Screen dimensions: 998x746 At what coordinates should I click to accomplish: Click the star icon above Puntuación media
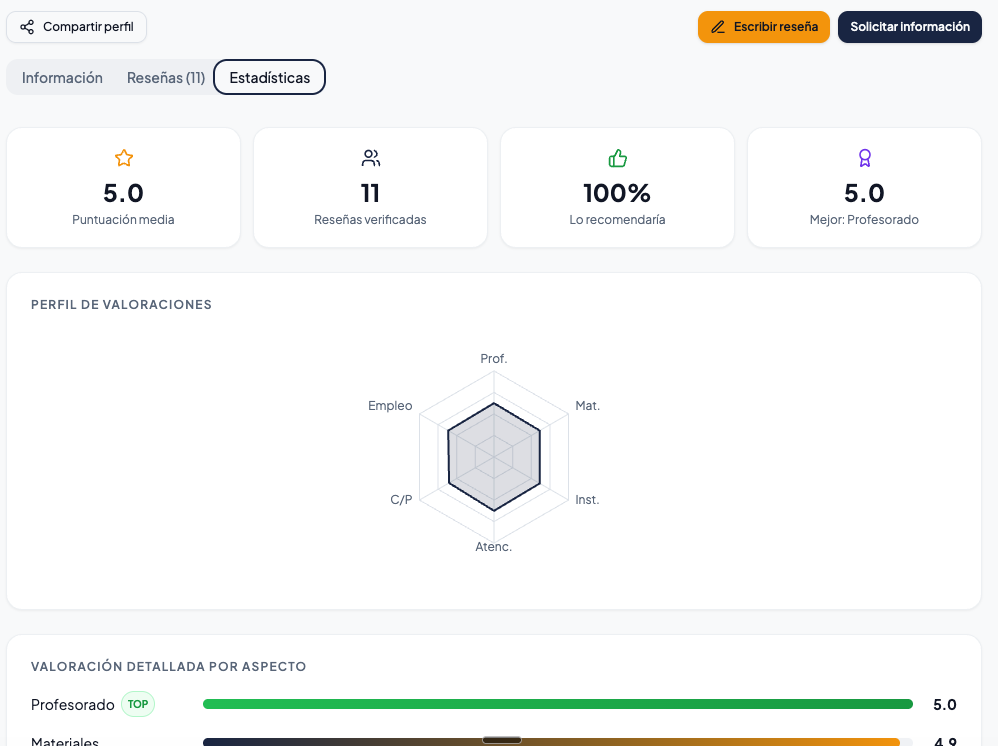(123, 158)
